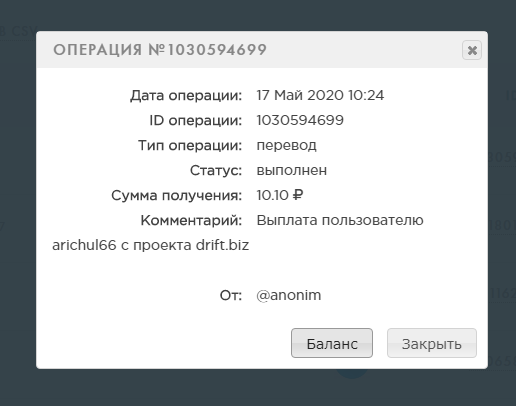Close the operation dialog with the X icon
This screenshot has width=516, height=406.
pos(472,50)
